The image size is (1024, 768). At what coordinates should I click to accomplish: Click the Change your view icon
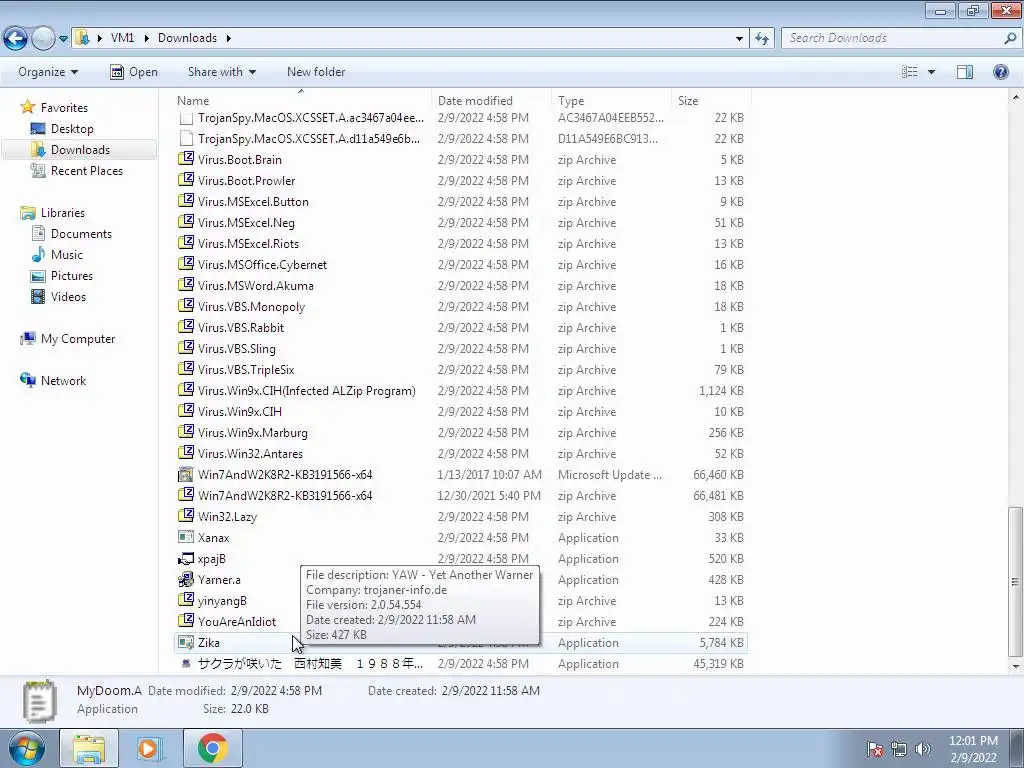coord(910,72)
